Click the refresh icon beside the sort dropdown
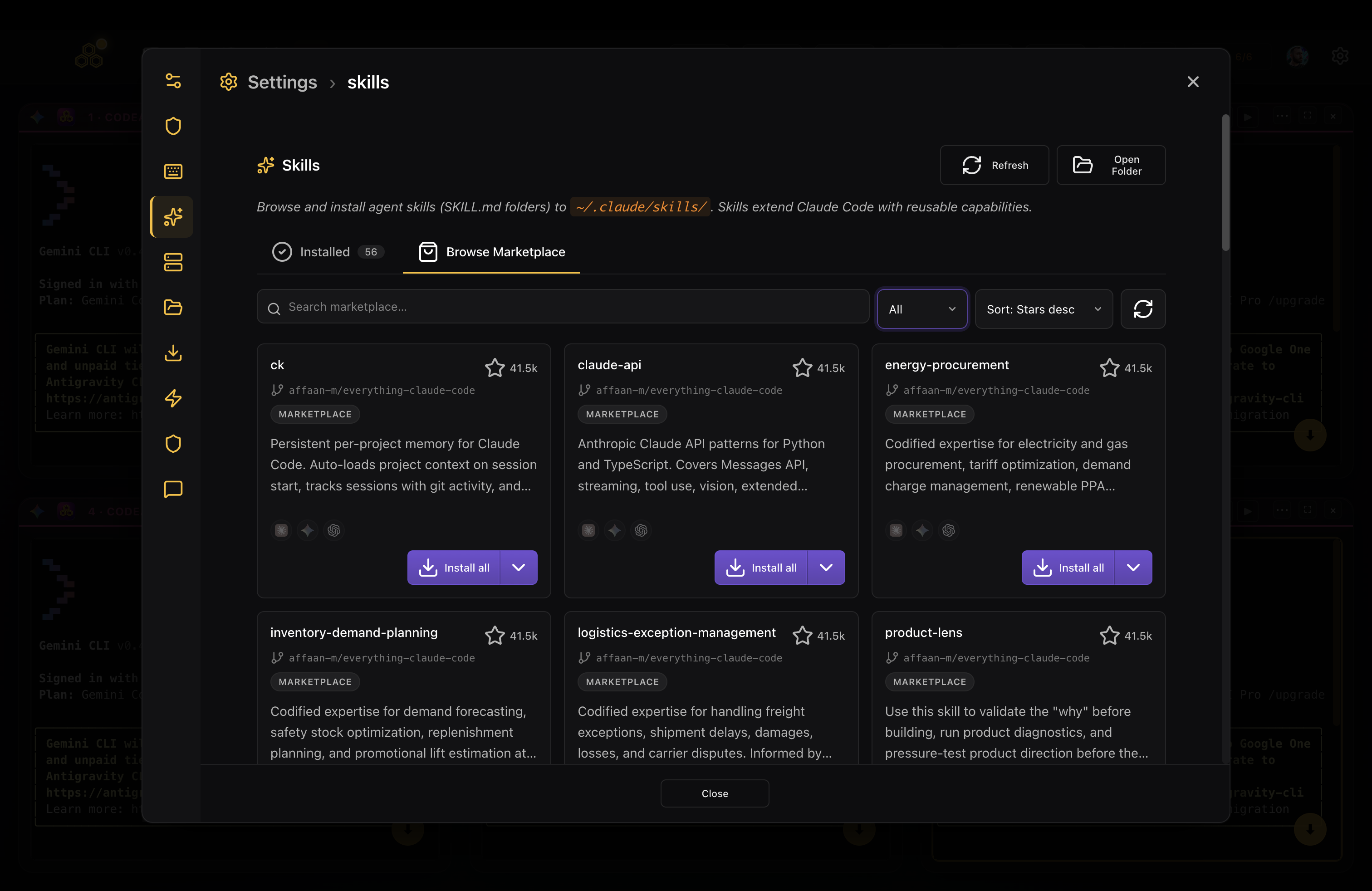Screen dimensions: 1372x891 tap(1142, 309)
